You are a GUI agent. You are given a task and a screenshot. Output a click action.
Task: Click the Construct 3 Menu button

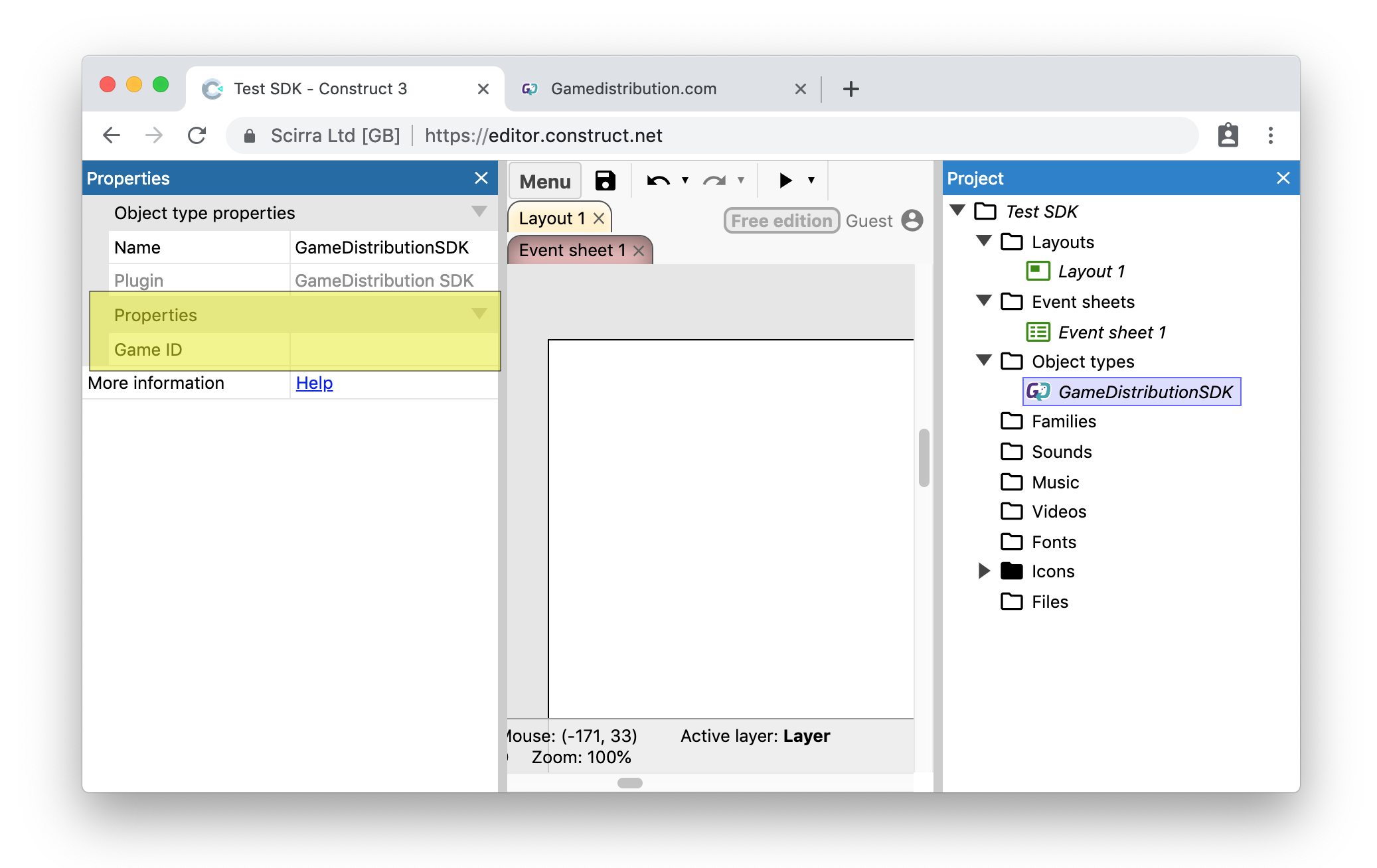[x=545, y=181]
